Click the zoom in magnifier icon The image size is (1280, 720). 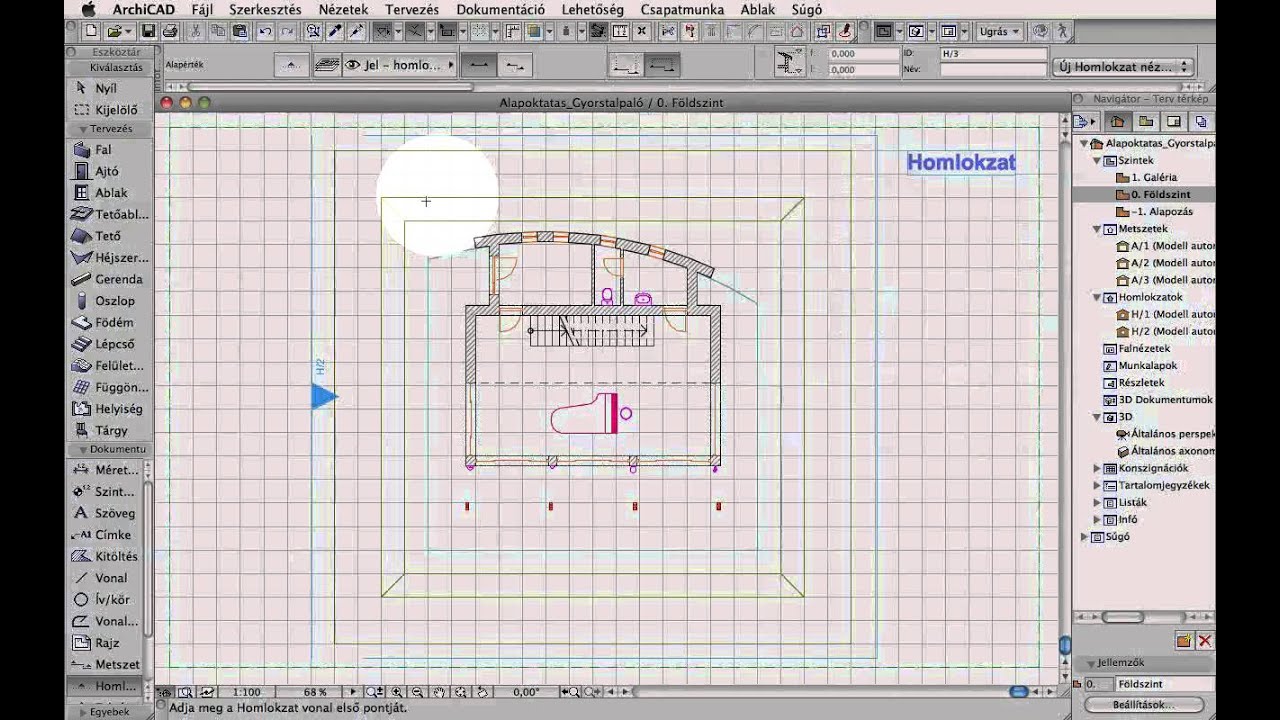398,691
